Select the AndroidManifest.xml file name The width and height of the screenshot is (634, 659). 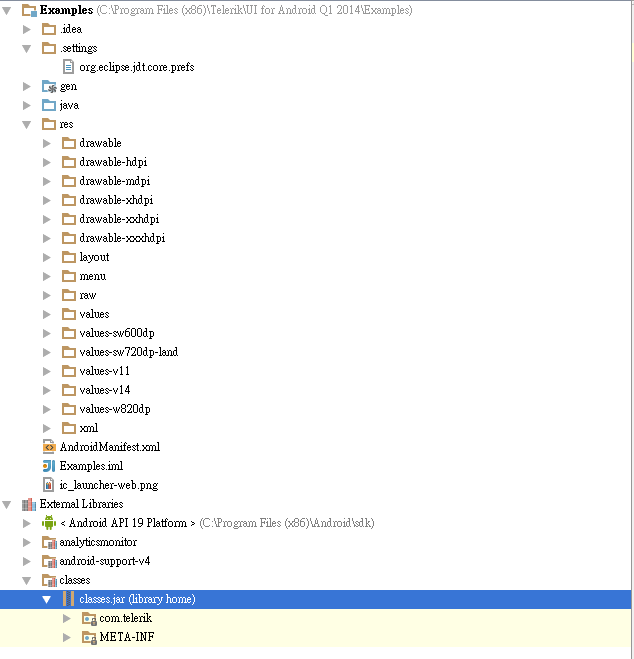pyautogui.click(x=110, y=447)
